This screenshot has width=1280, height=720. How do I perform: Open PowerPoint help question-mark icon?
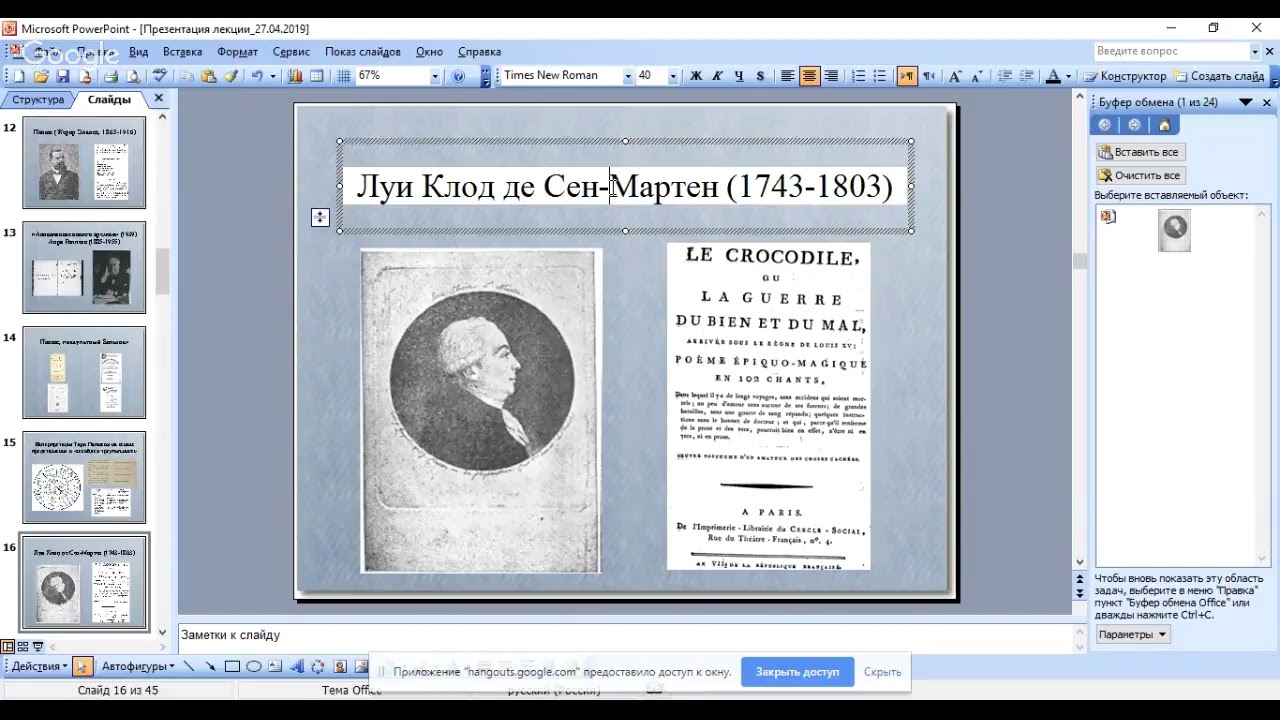click(459, 76)
